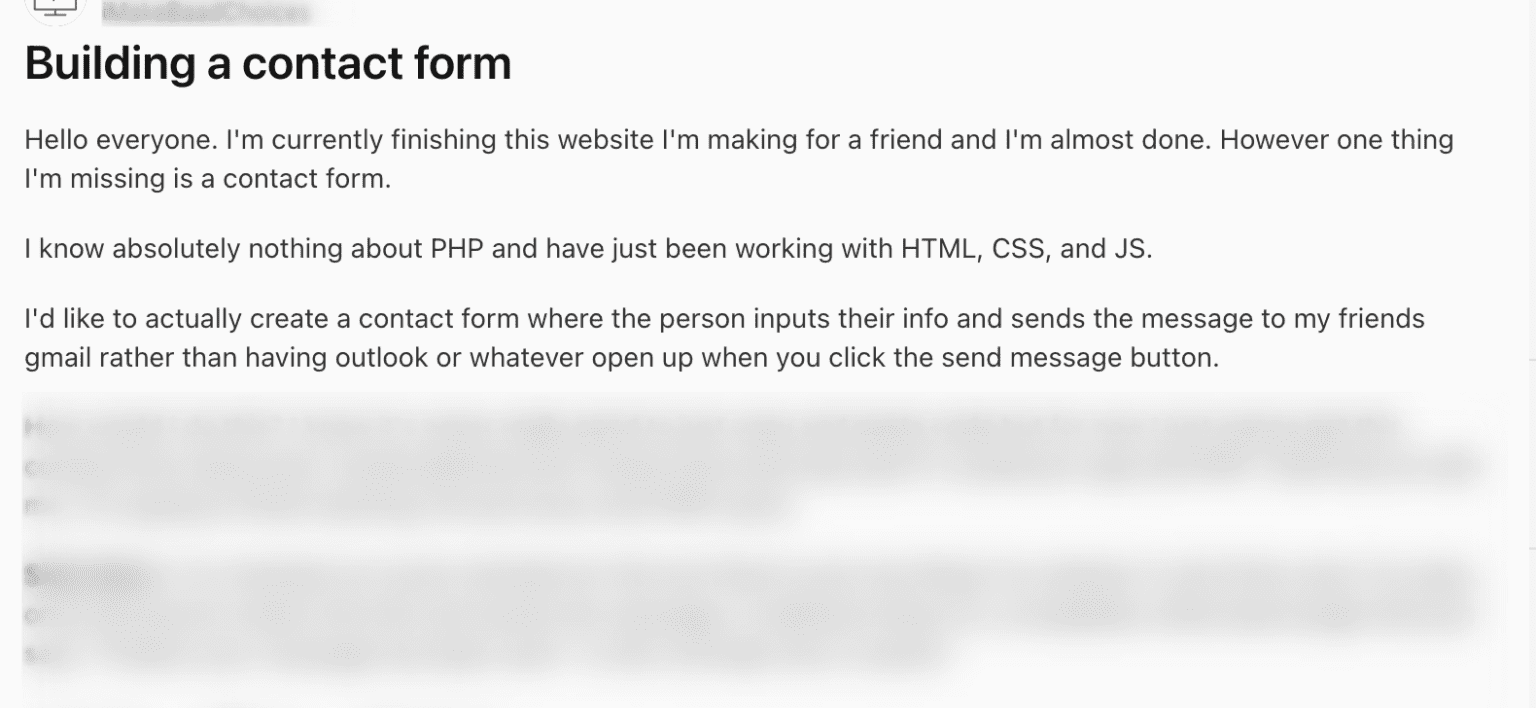Click the sentence about knowing nothing about PHP
Image resolution: width=1536 pixels, height=708 pixels.
588,249
